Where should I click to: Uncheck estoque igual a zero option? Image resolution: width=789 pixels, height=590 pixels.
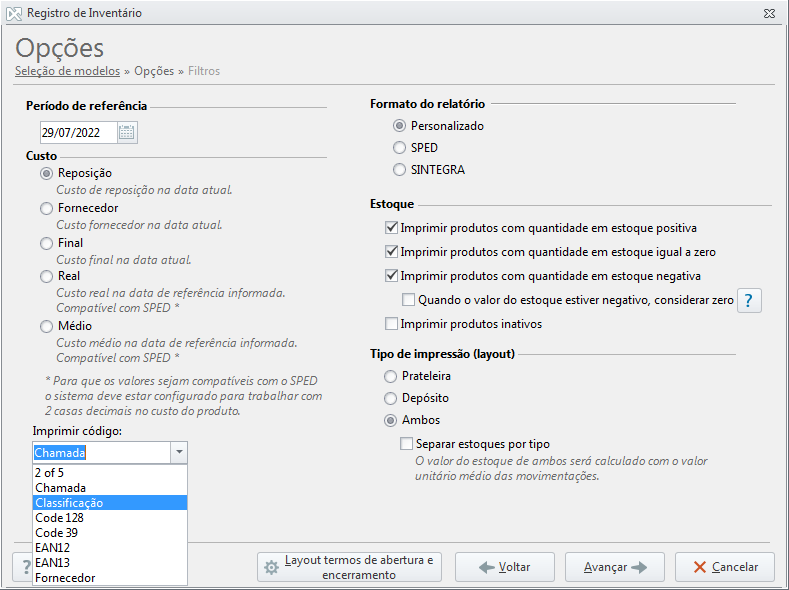pos(391,251)
